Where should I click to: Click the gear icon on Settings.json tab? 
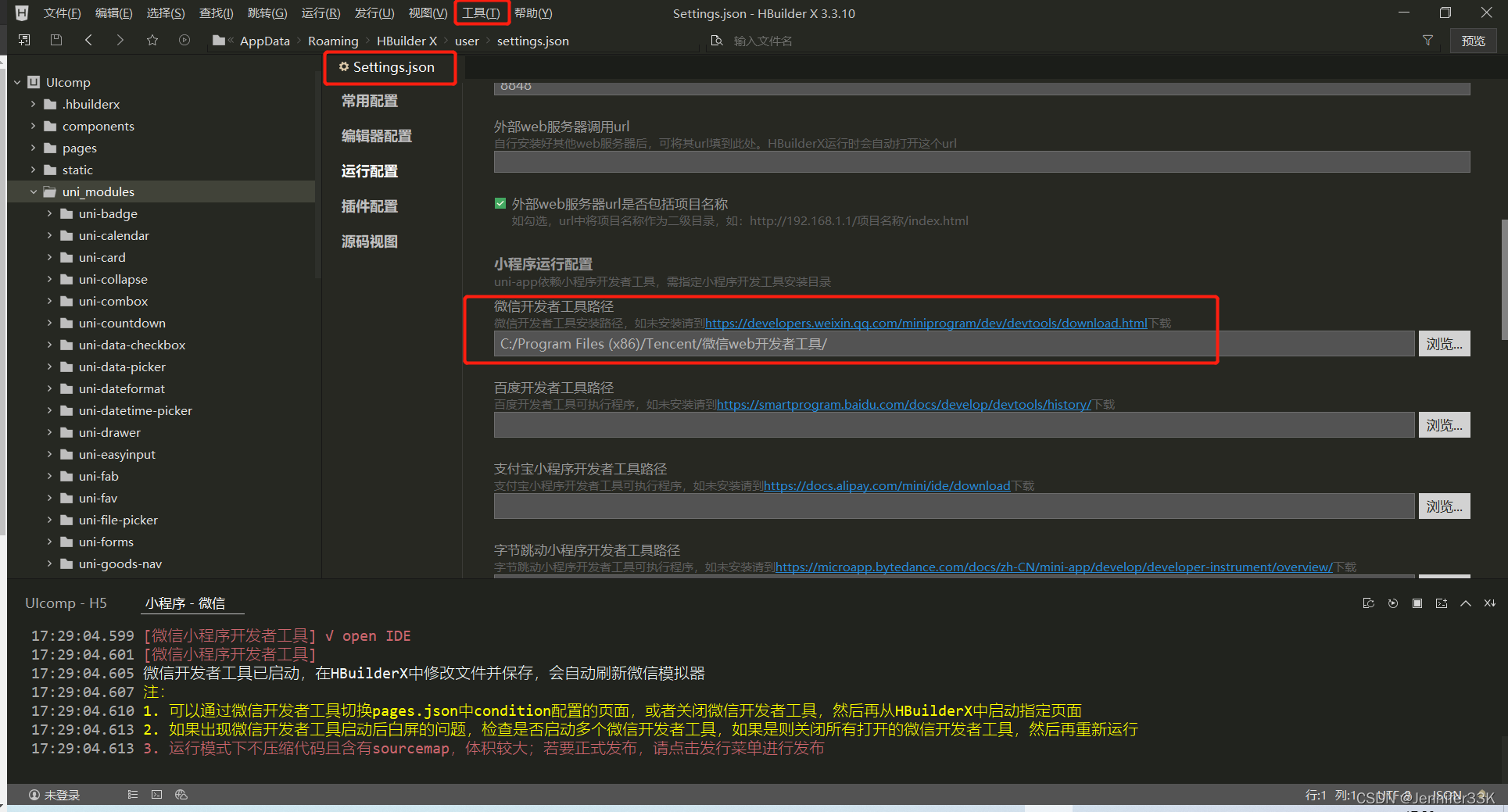344,67
